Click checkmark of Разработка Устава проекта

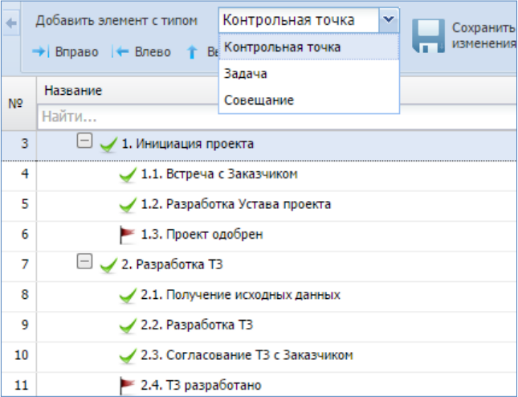click(x=127, y=205)
